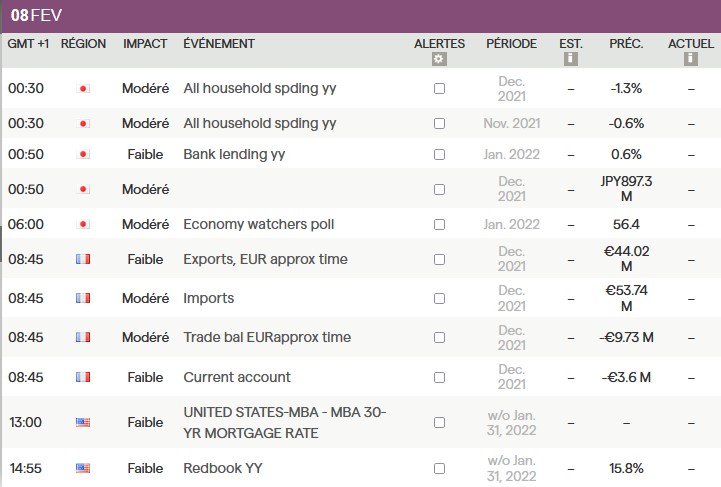The image size is (721, 487).
Task: Toggle alert for Imports event
Action: [x=439, y=298]
